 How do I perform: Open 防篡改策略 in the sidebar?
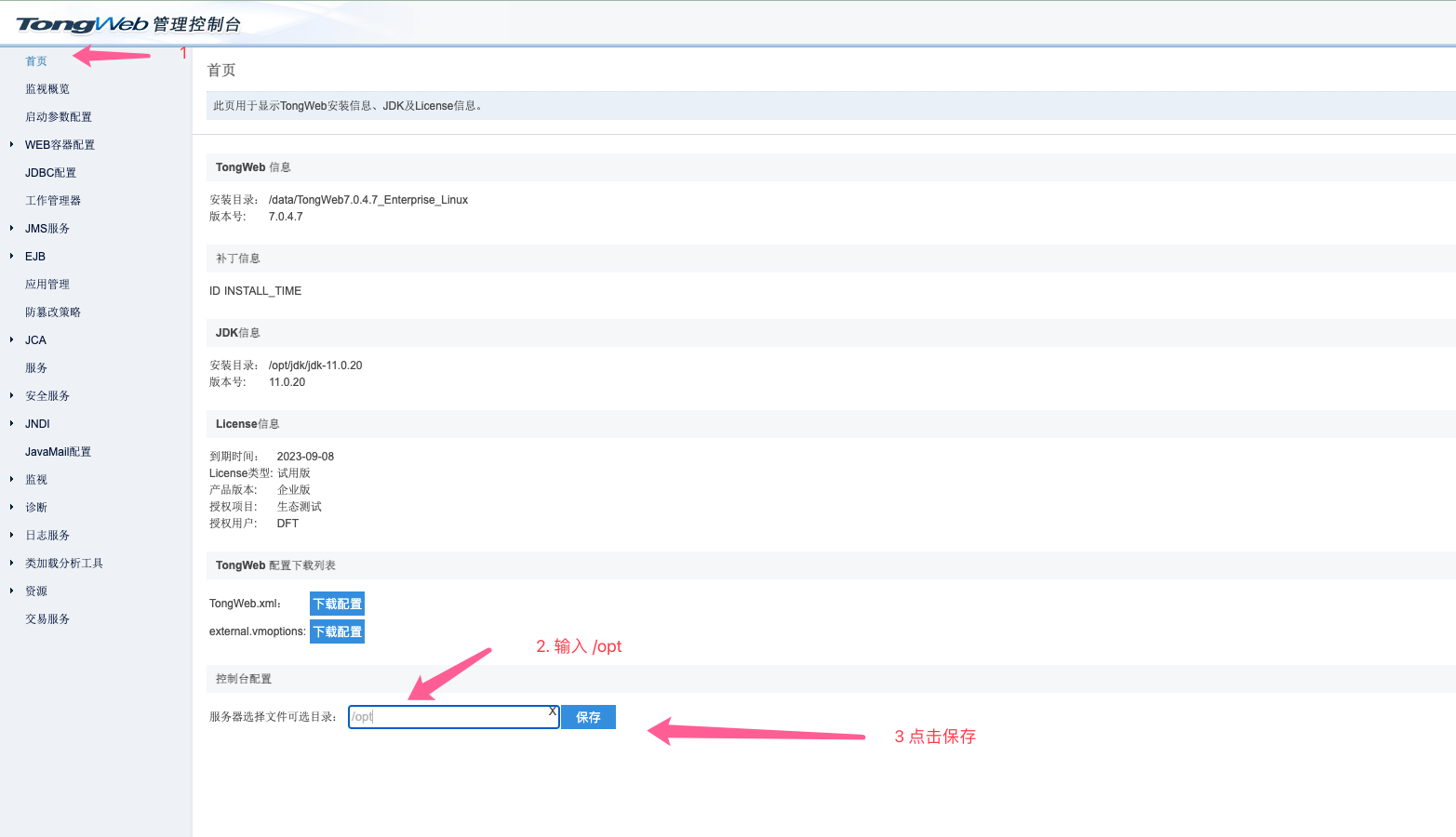(x=53, y=312)
